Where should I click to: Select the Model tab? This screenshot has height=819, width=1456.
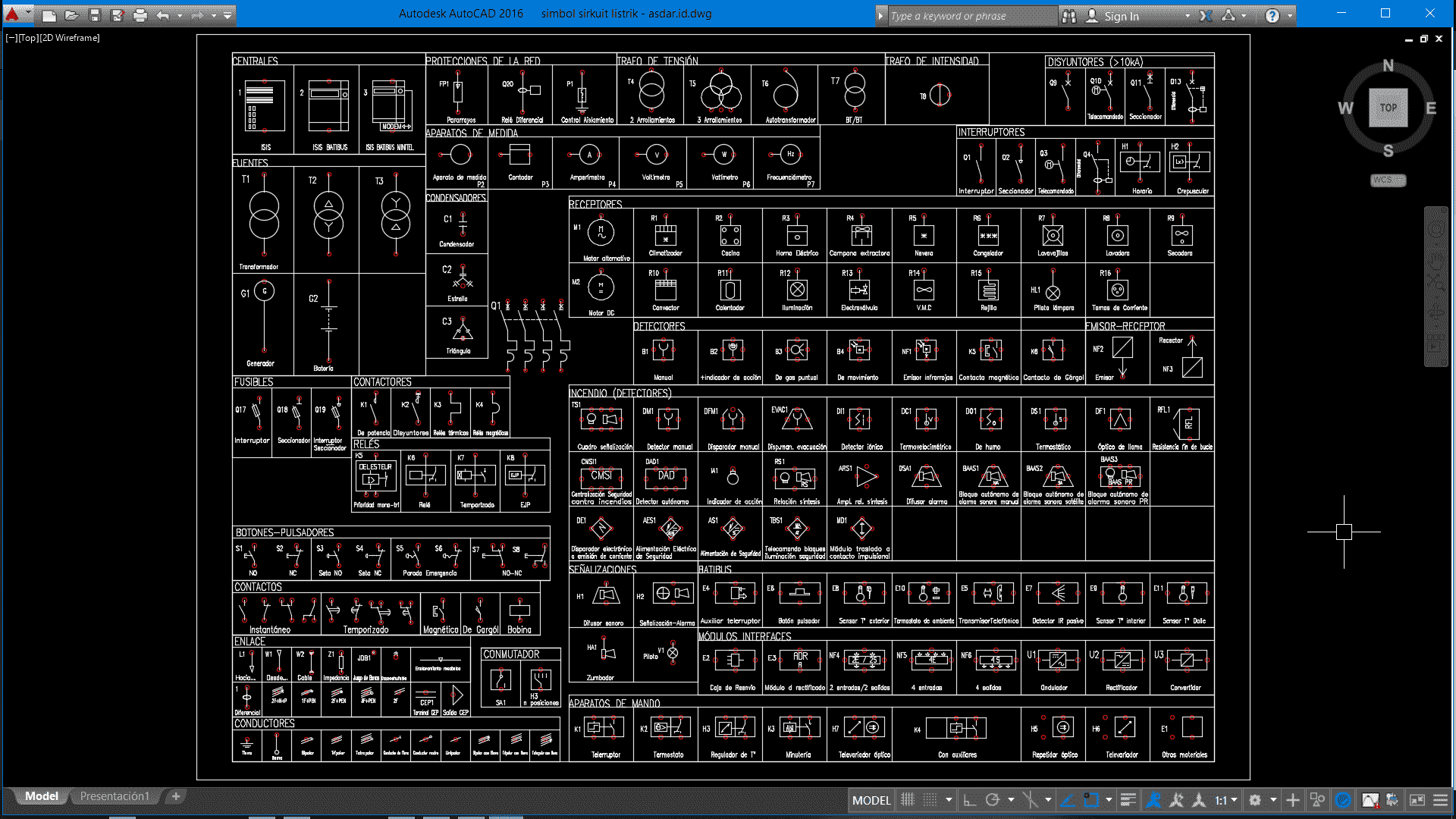[x=41, y=796]
